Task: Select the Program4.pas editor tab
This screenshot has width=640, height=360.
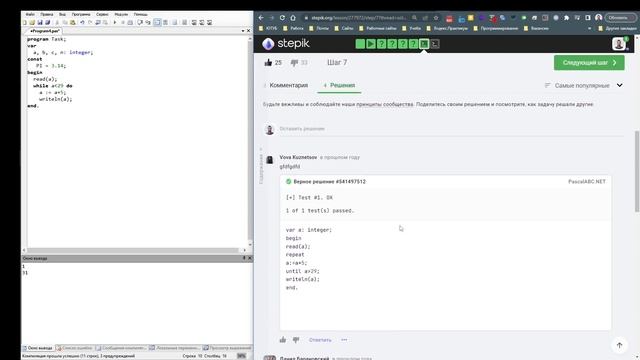Action: coord(44,31)
